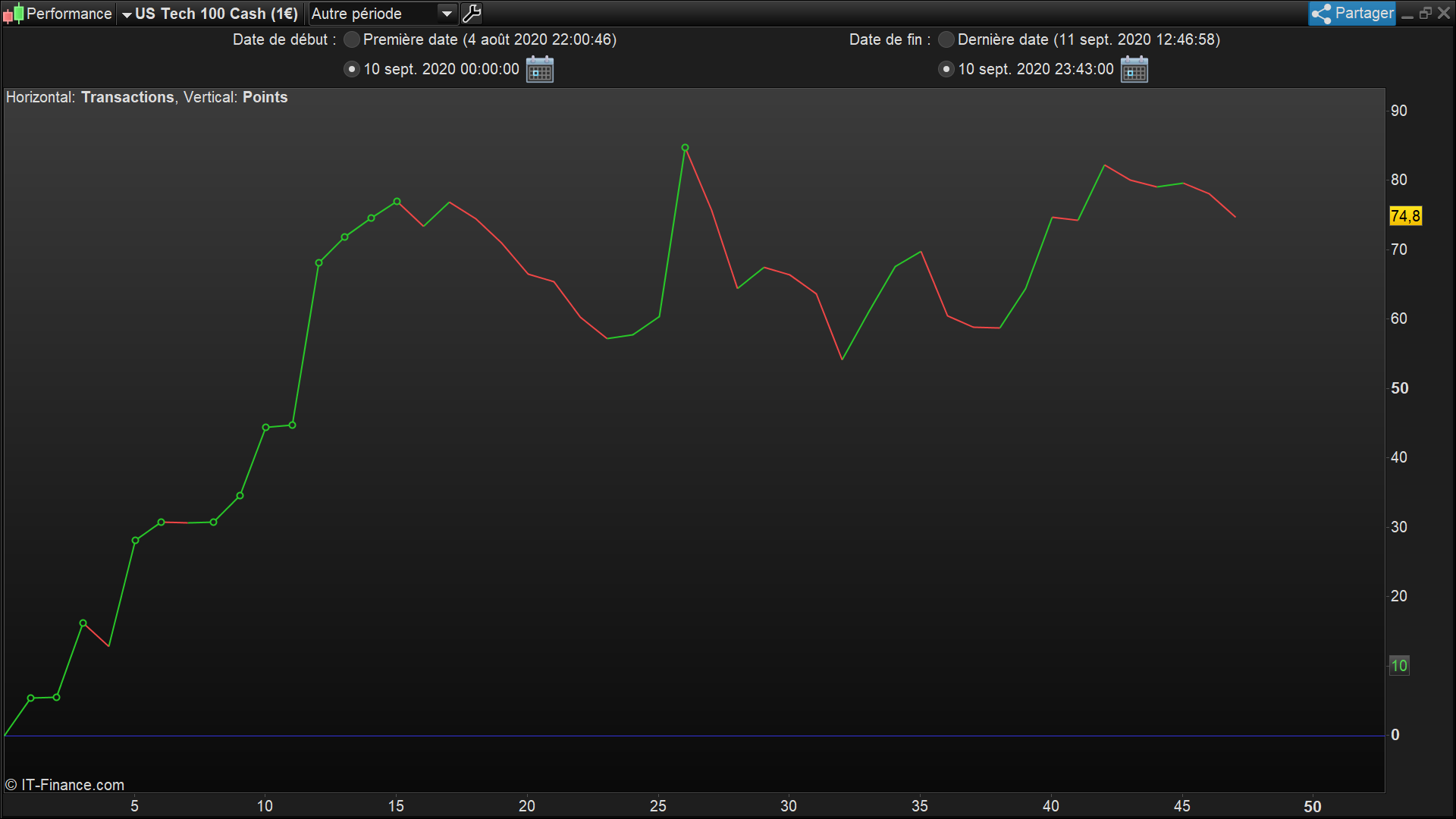Select Dernière date radio button
Viewport: 1456px width, 819px height.
tap(946, 39)
